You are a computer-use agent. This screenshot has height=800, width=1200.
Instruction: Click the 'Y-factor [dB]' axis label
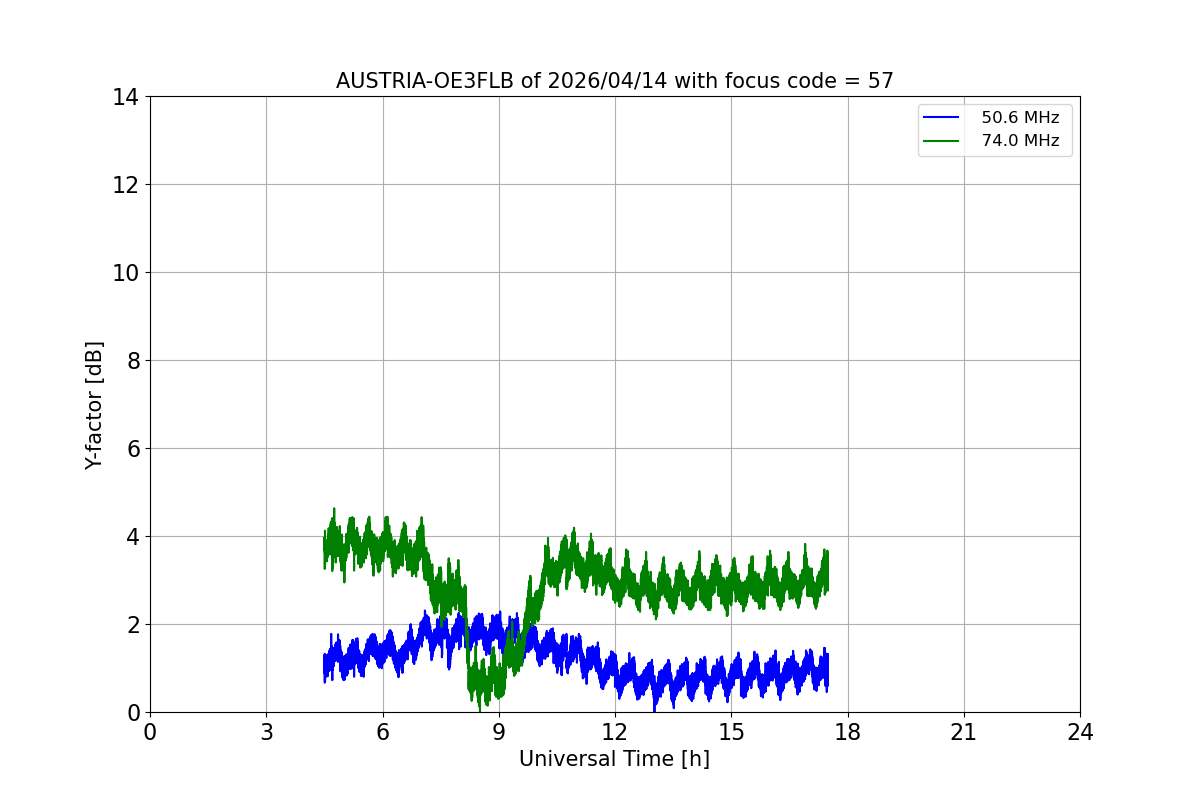tap(94, 405)
